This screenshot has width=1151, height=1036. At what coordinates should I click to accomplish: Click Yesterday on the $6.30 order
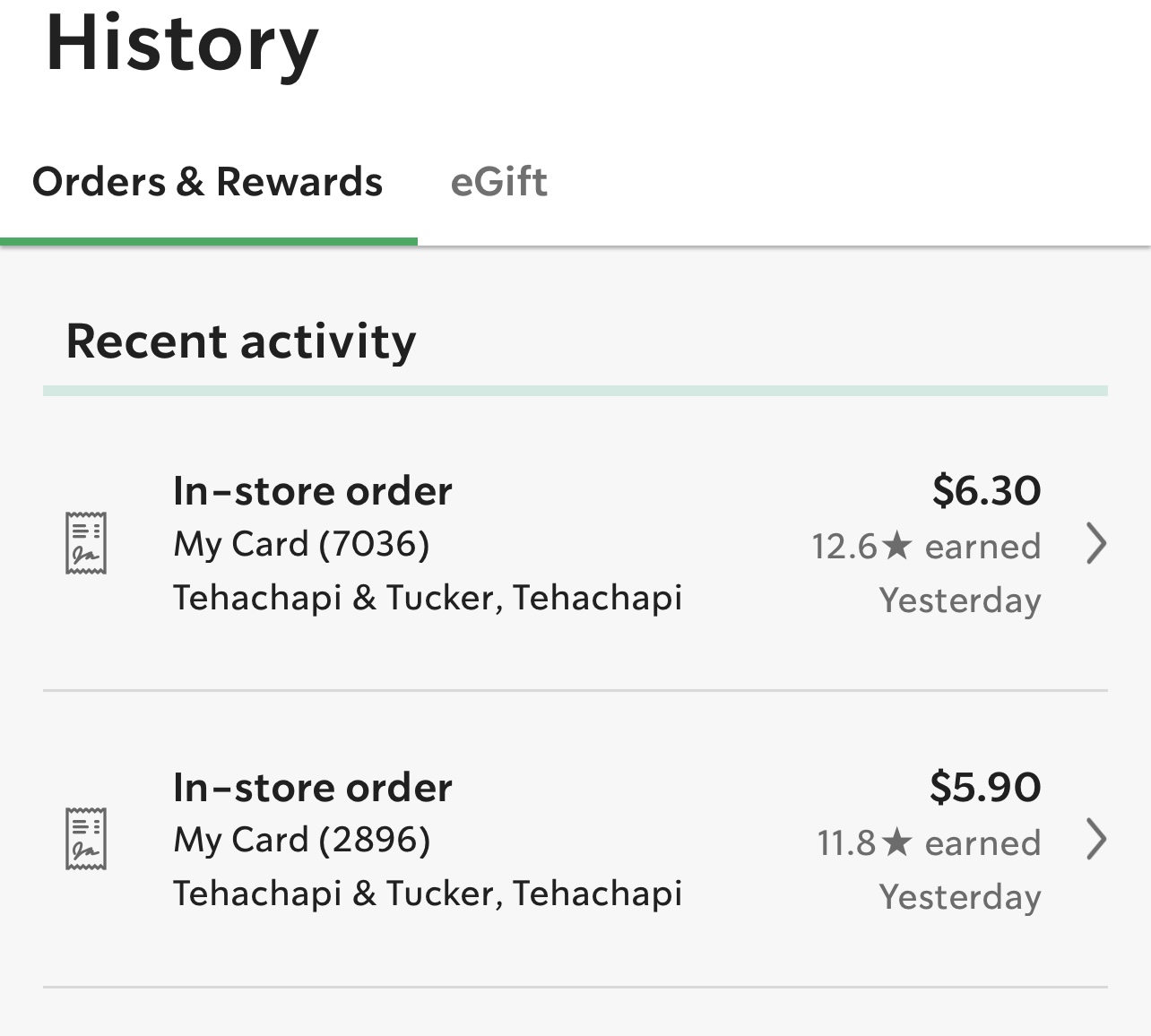pos(960,600)
